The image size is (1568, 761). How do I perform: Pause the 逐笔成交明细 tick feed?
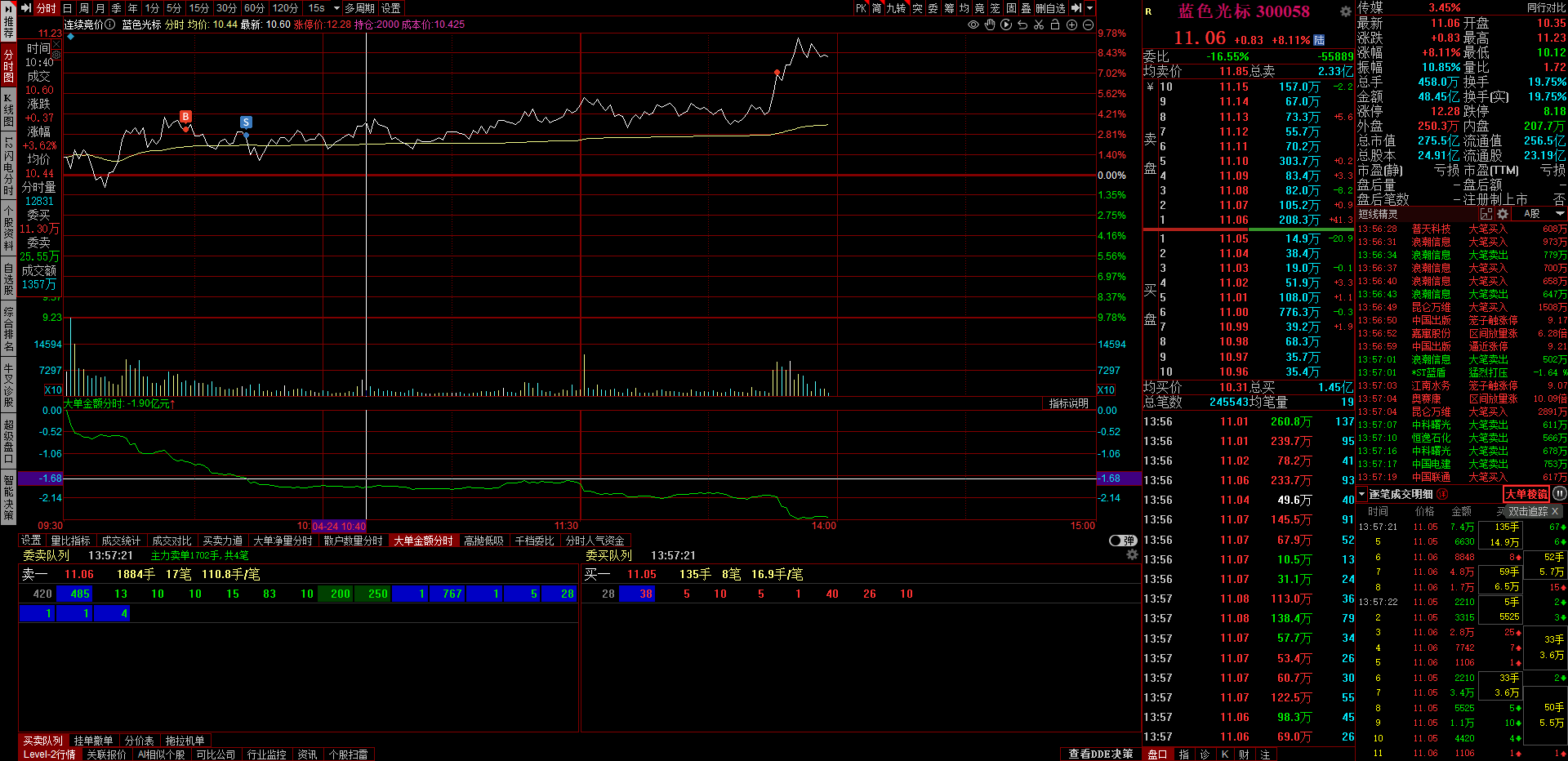coord(1559,494)
